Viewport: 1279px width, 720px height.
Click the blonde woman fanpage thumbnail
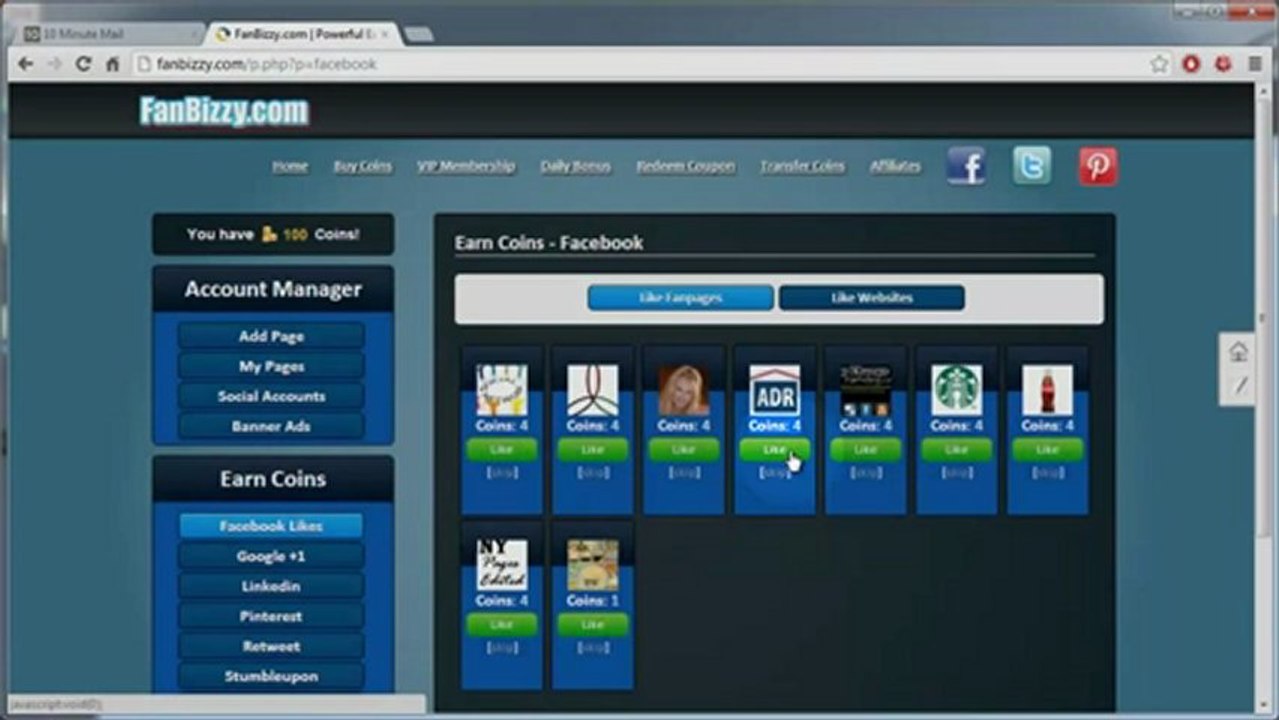[684, 390]
